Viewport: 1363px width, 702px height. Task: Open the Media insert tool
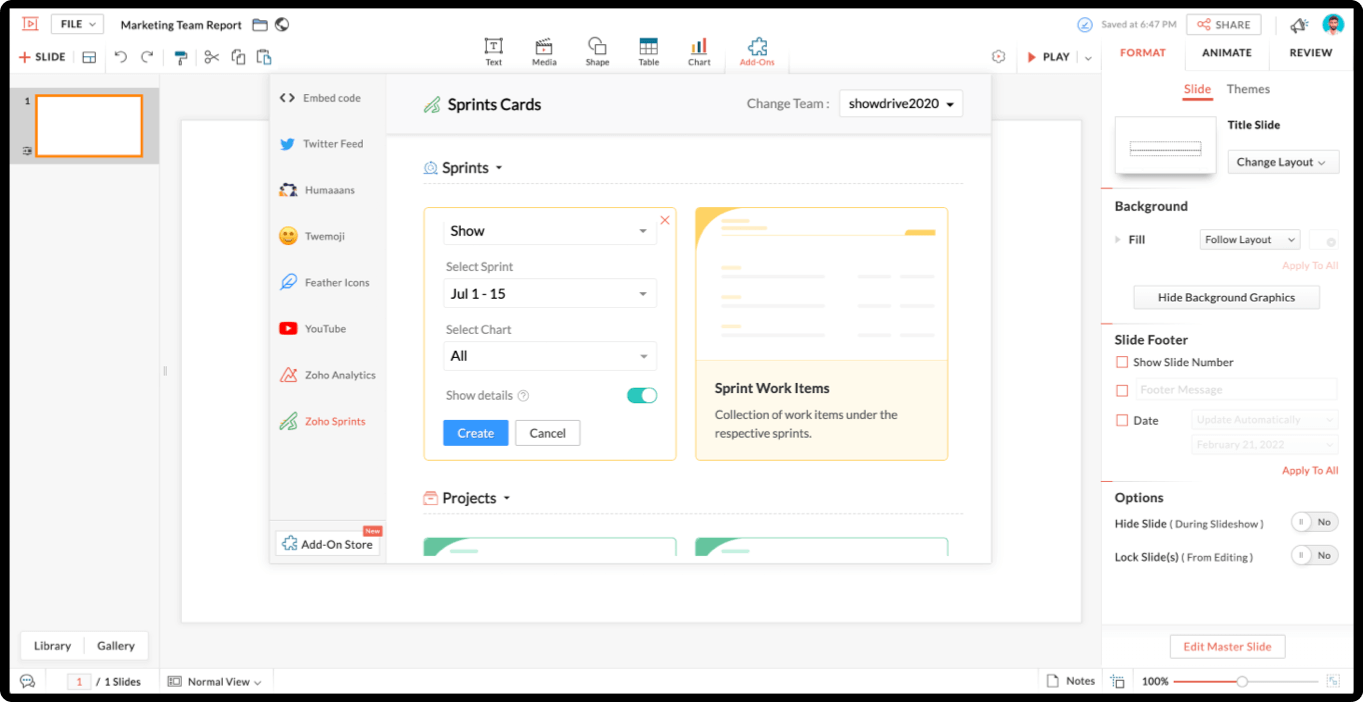pos(544,52)
